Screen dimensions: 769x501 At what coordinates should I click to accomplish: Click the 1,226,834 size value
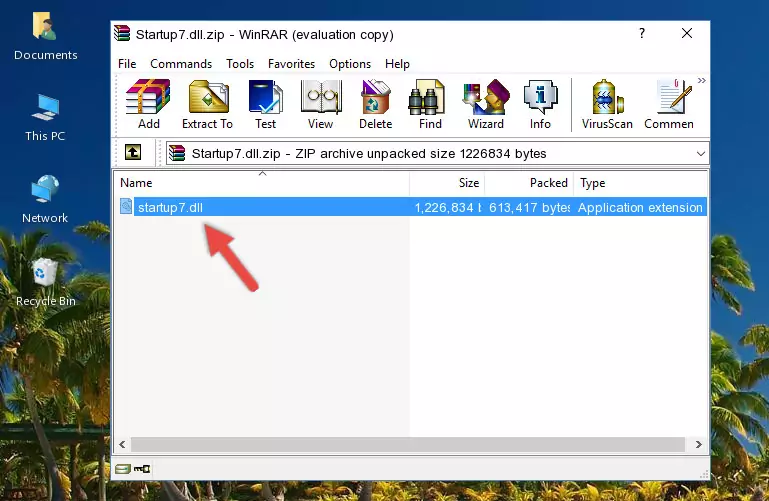click(x=447, y=208)
